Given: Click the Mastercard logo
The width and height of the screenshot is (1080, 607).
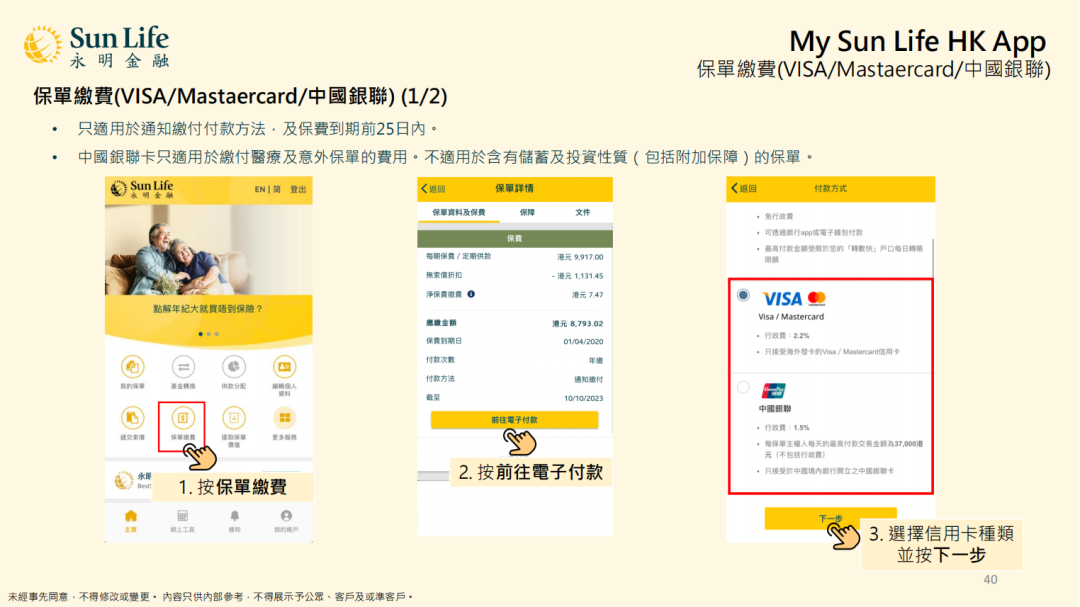Looking at the screenshot, I should tap(817, 298).
